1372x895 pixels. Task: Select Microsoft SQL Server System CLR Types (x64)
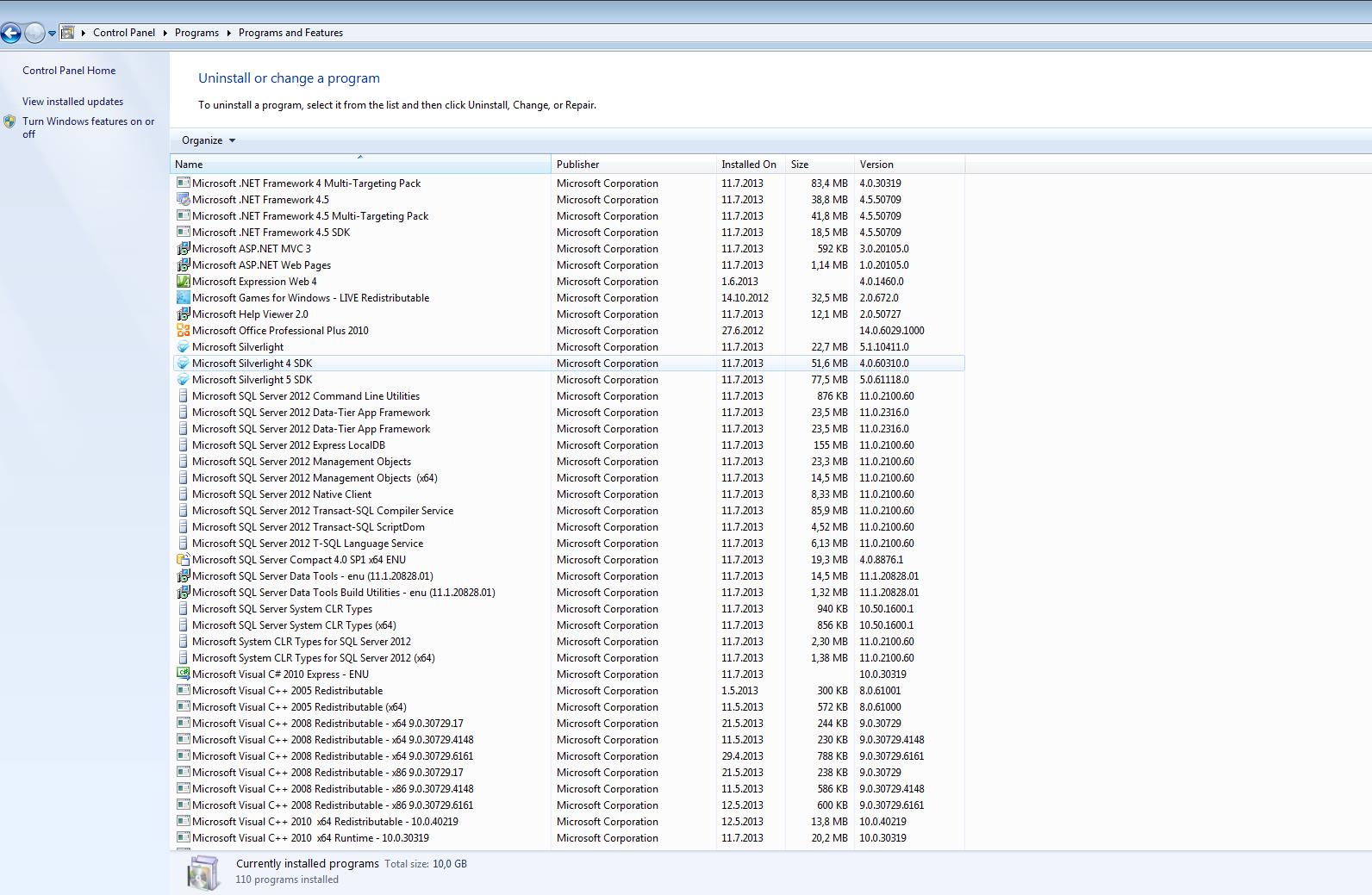[x=569, y=625]
